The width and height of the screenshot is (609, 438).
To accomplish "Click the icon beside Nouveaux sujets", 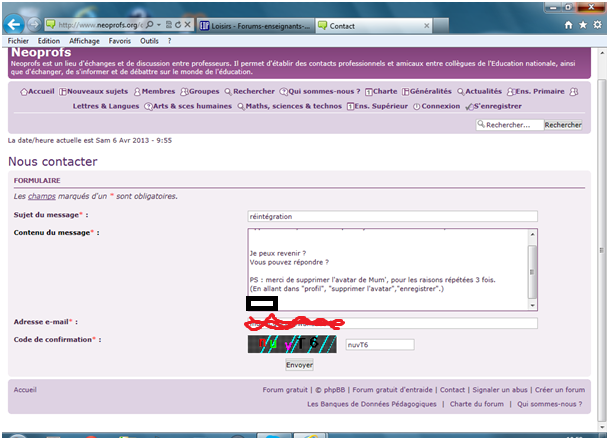I will coord(63,92).
